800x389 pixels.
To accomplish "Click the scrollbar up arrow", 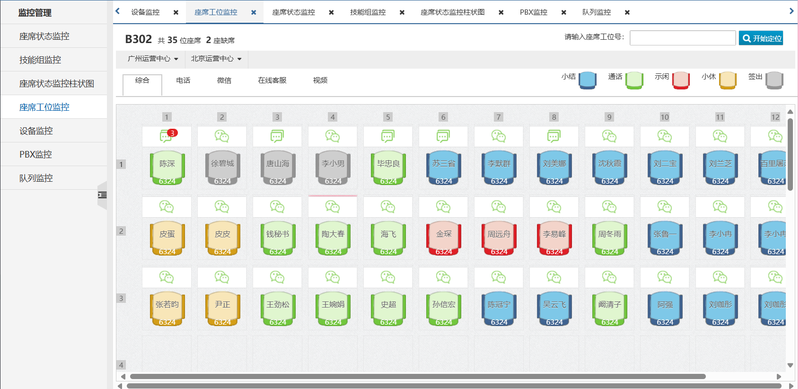I will [790, 111].
